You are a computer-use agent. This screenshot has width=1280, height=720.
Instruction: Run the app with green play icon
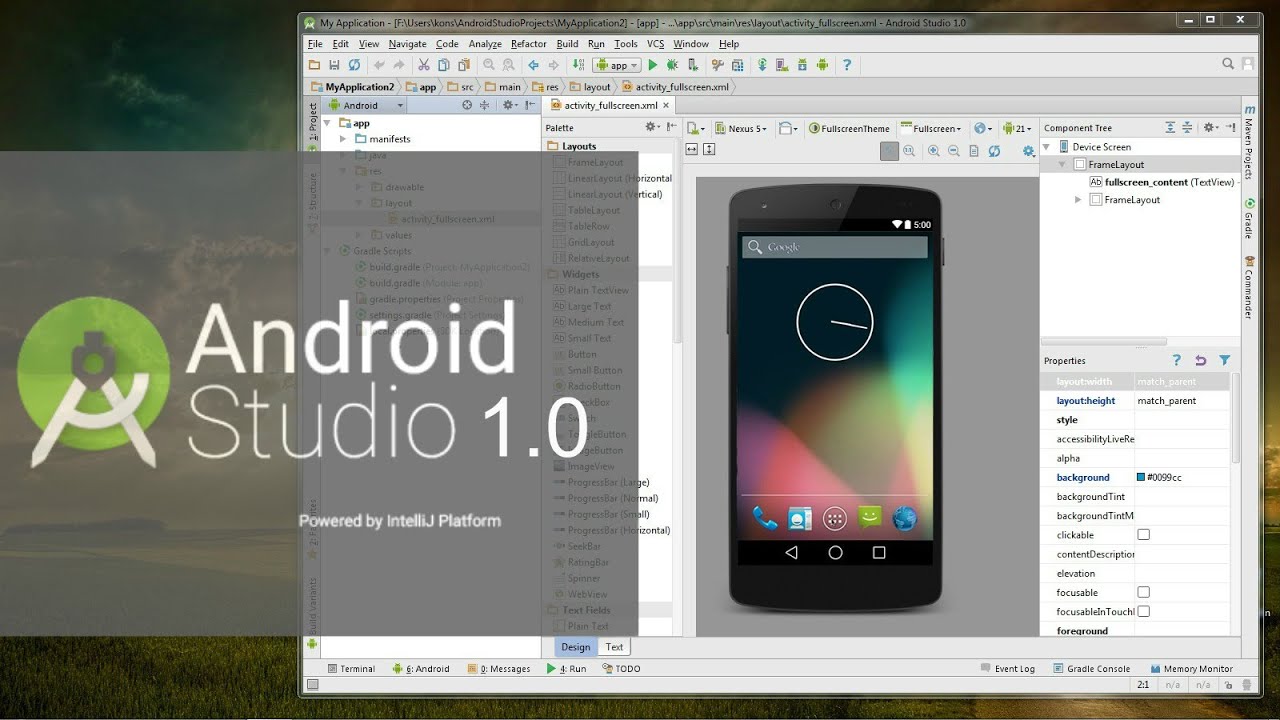point(652,65)
